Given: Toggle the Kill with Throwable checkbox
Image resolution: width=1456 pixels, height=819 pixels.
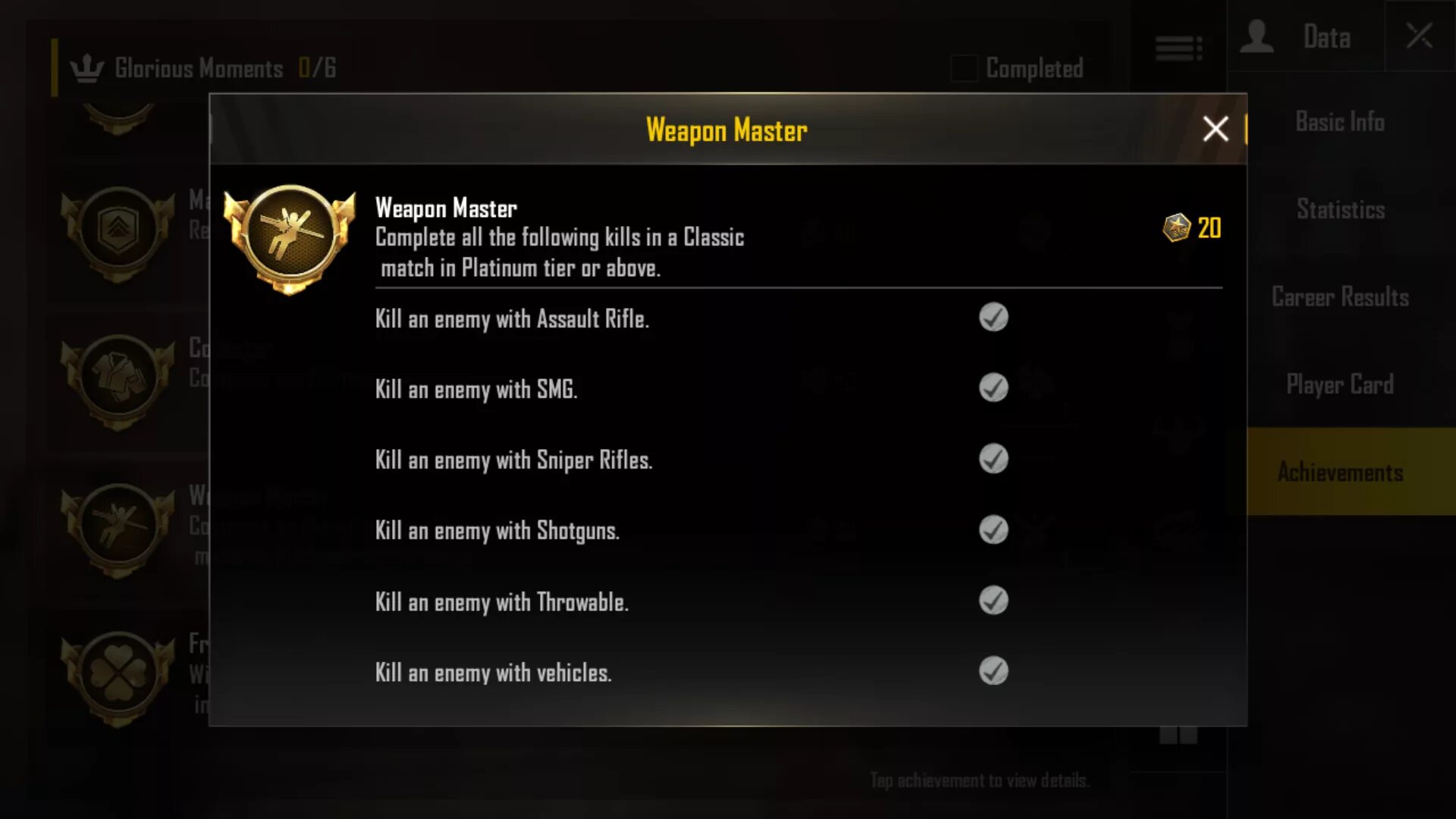Looking at the screenshot, I should (x=993, y=600).
